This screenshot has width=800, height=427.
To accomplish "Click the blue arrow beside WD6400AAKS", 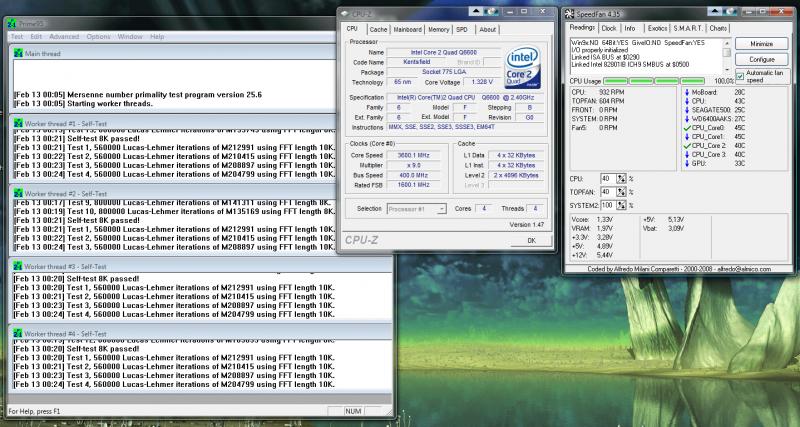I will pyautogui.click(x=687, y=119).
